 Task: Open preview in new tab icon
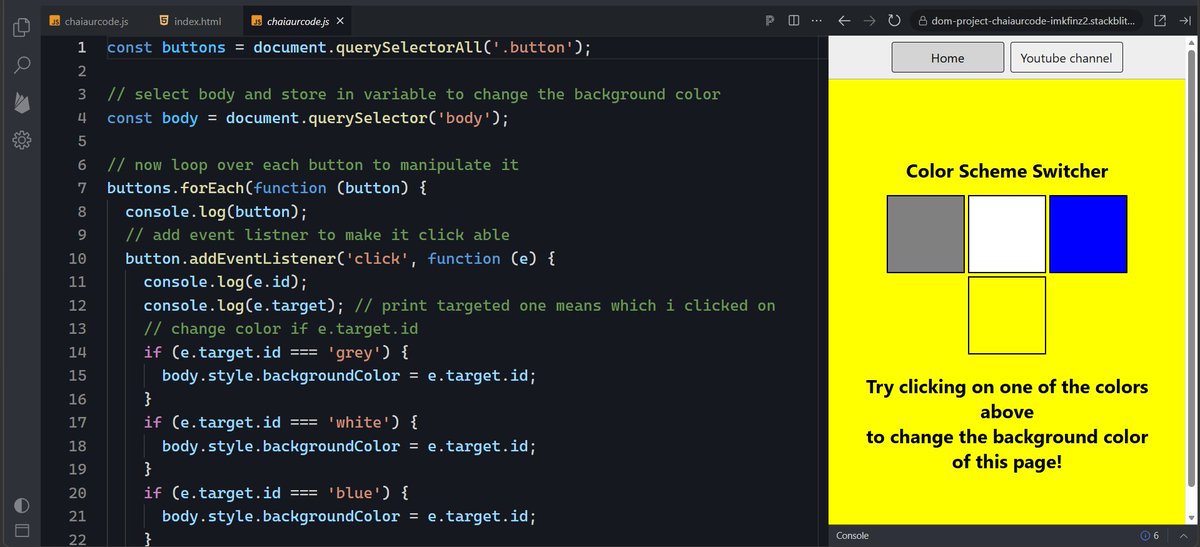coord(1159,20)
